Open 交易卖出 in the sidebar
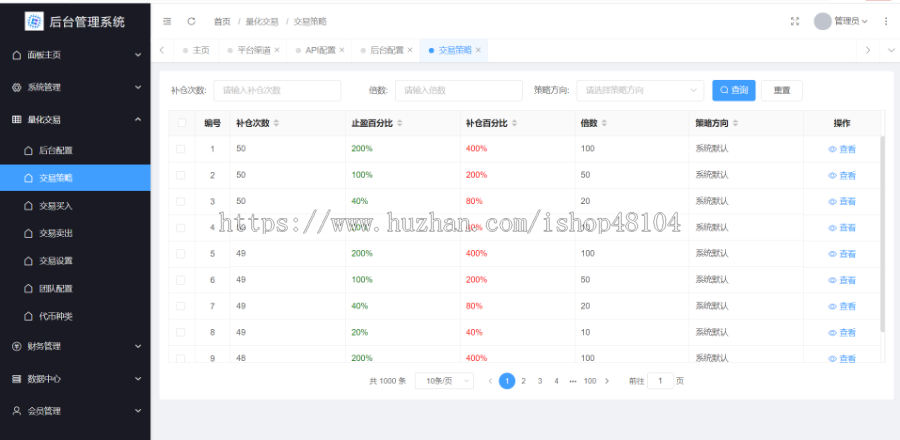 75,233
